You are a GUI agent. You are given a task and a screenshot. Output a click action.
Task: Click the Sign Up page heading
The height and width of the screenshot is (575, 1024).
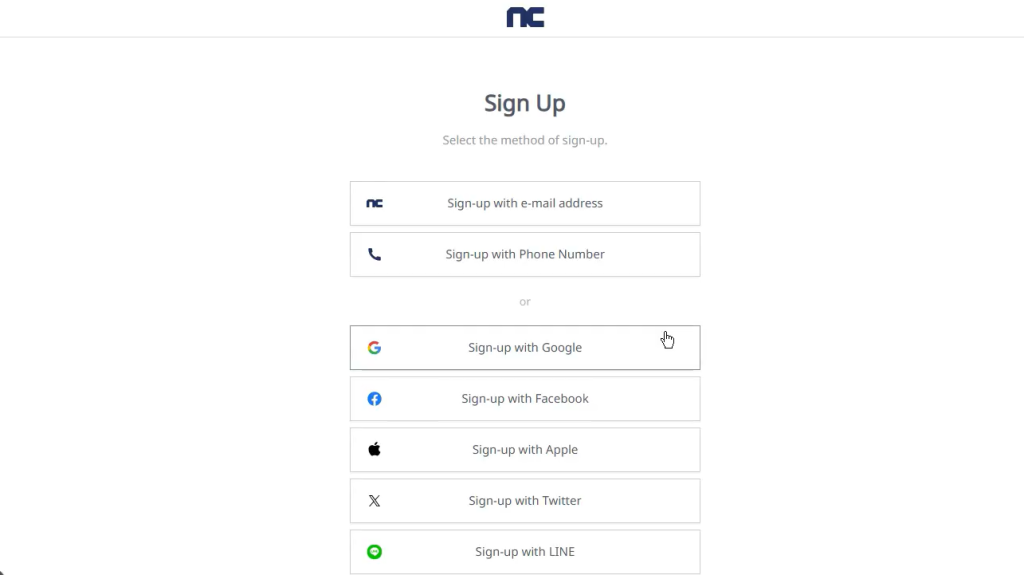tap(525, 103)
